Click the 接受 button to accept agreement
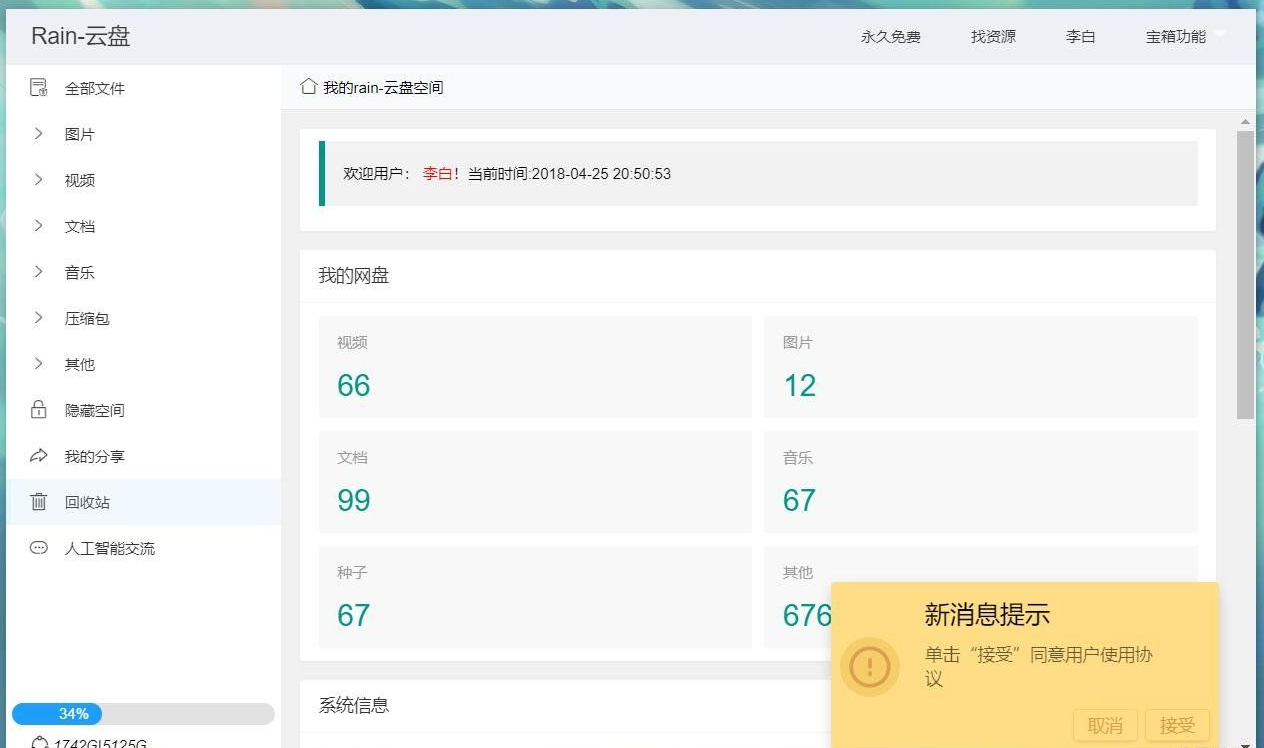The width and height of the screenshot is (1264, 748). tap(1178, 725)
